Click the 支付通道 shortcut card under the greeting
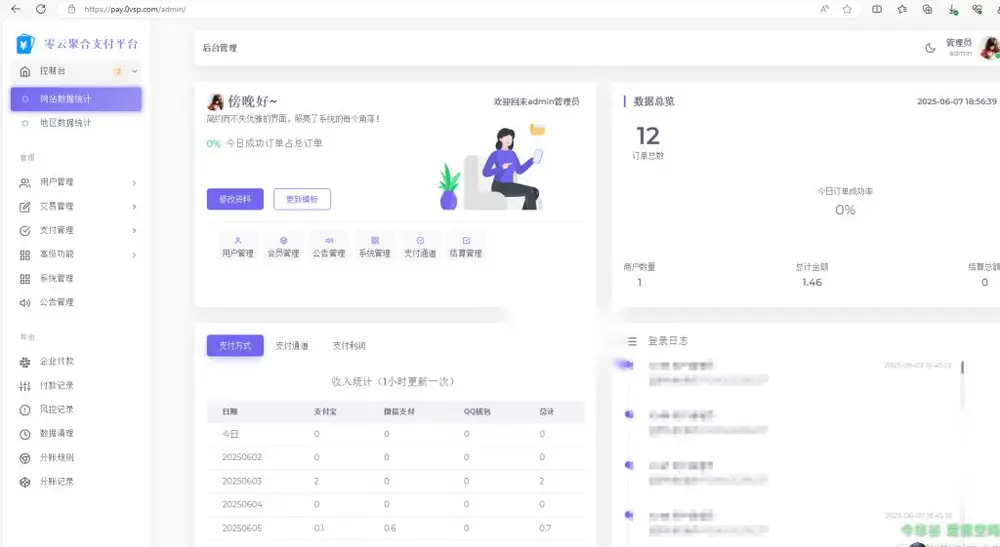The height and width of the screenshot is (547, 1000). tap(420, 247)
